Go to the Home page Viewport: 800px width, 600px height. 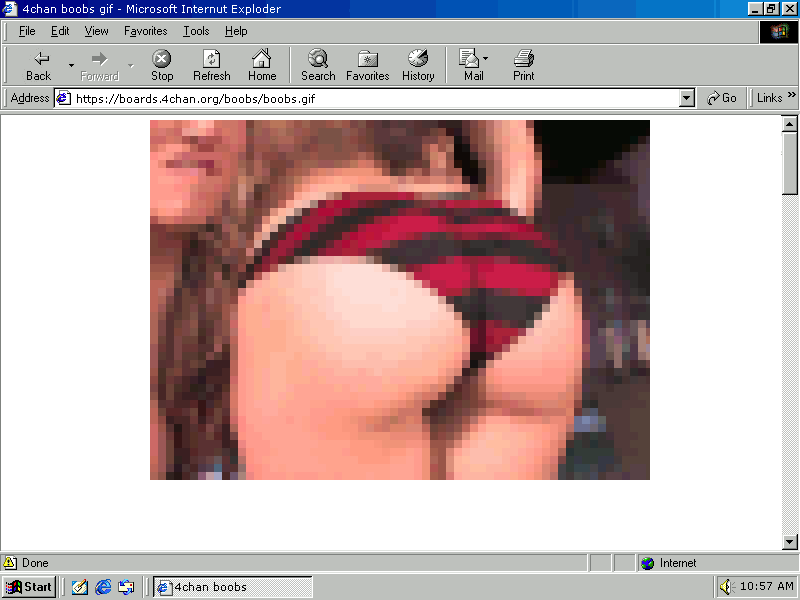tap(262, 65)
